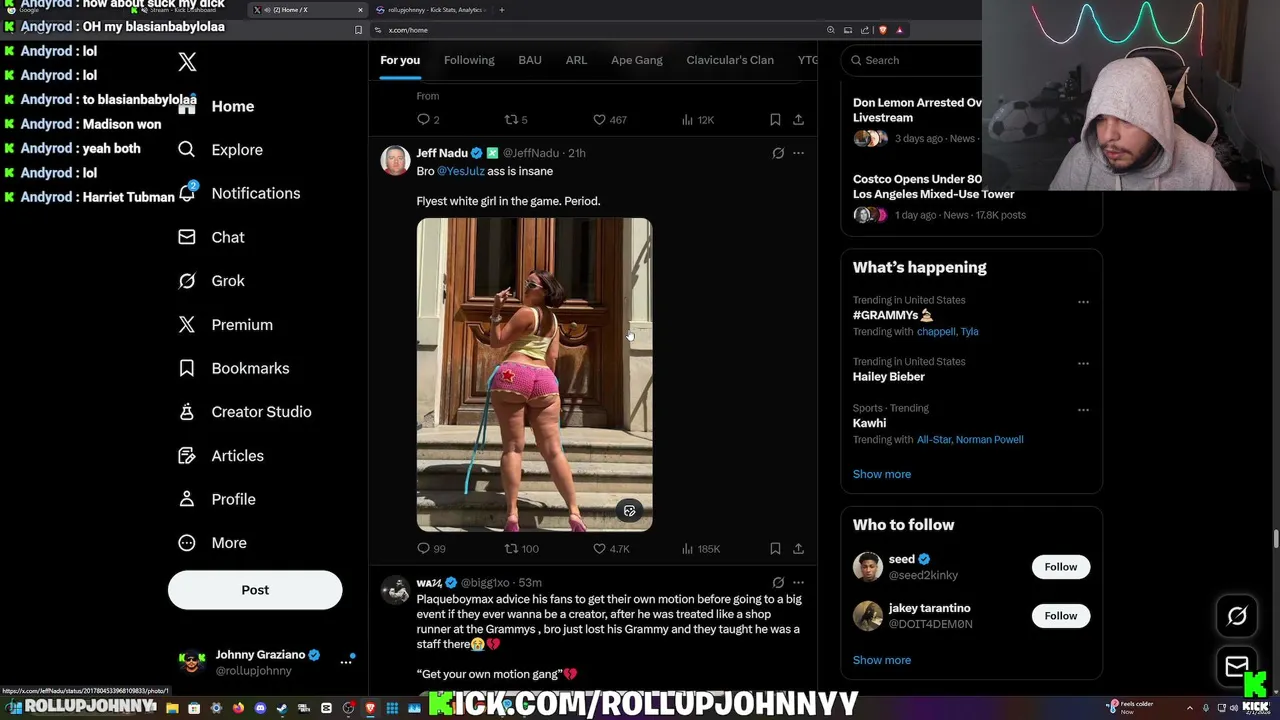1280x720 pixels.
Task: Toggle the volume speaker icon in tray
Action: [1234, 708]
